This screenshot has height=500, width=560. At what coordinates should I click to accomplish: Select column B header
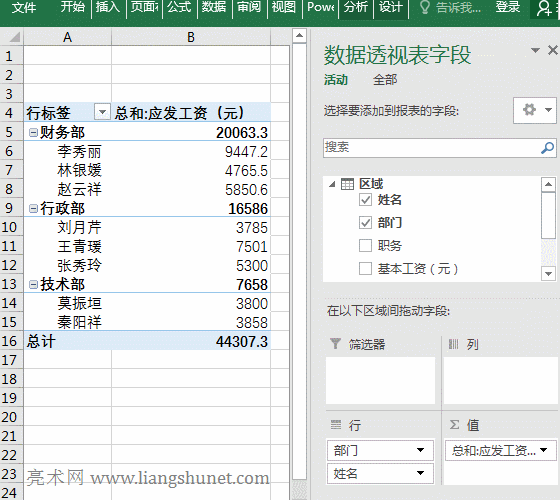pyautogui.click(x=191, y=37)
